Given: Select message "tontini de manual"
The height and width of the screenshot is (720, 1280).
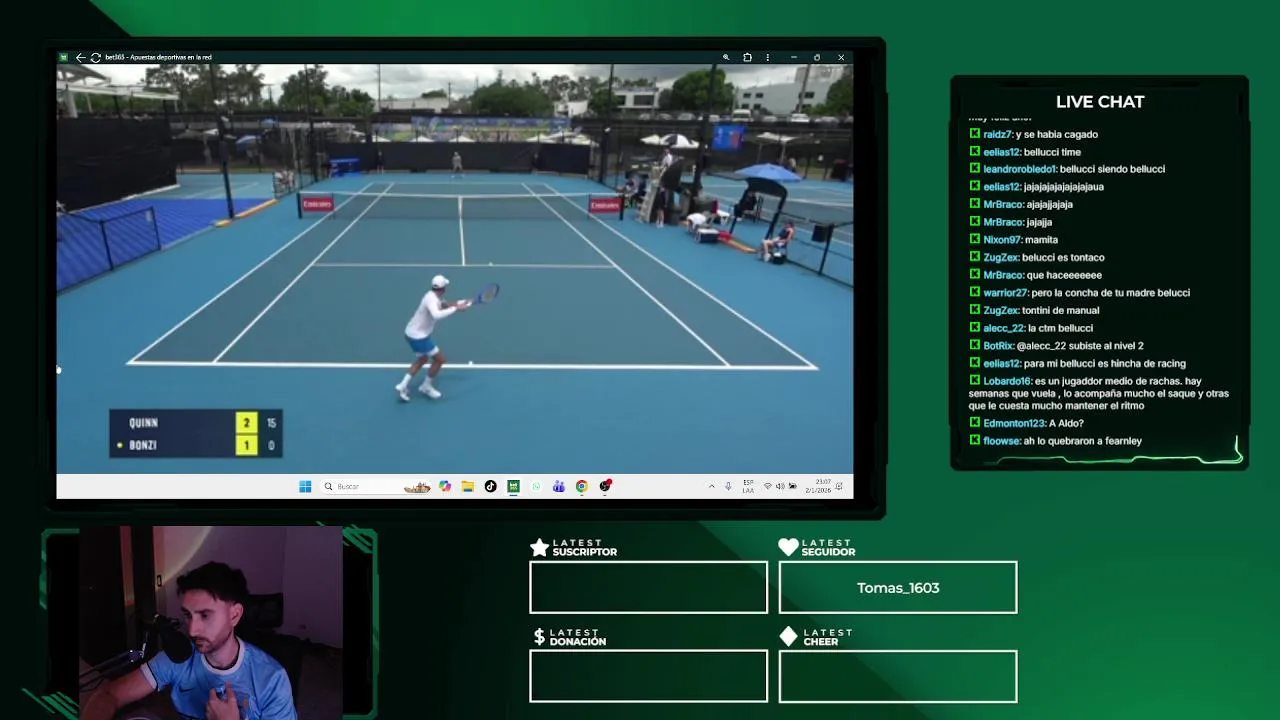Looking at the screenshot, I should [x=1060, y=311].
